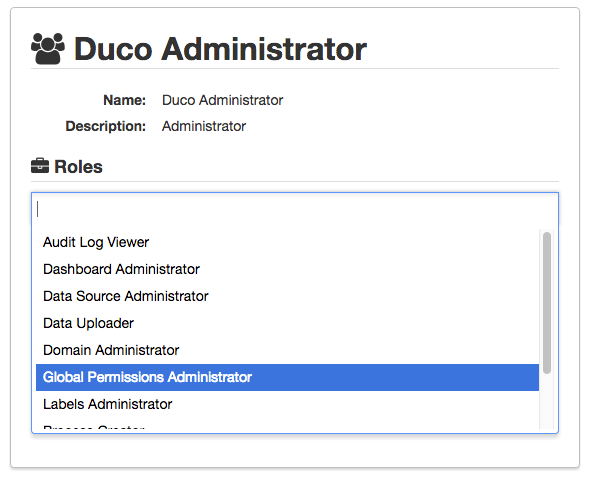
Task: Choose Domain Administrator role
Action: (287, 350)
